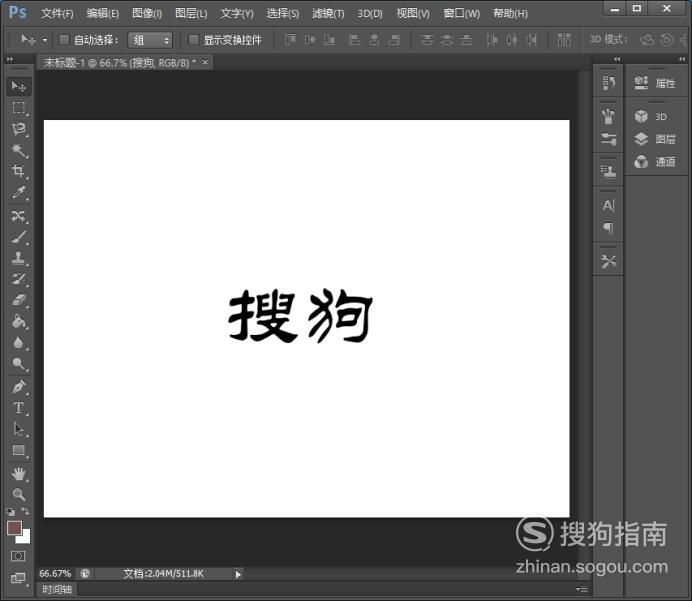Reset default foreground and background colors

pos(11,512)
